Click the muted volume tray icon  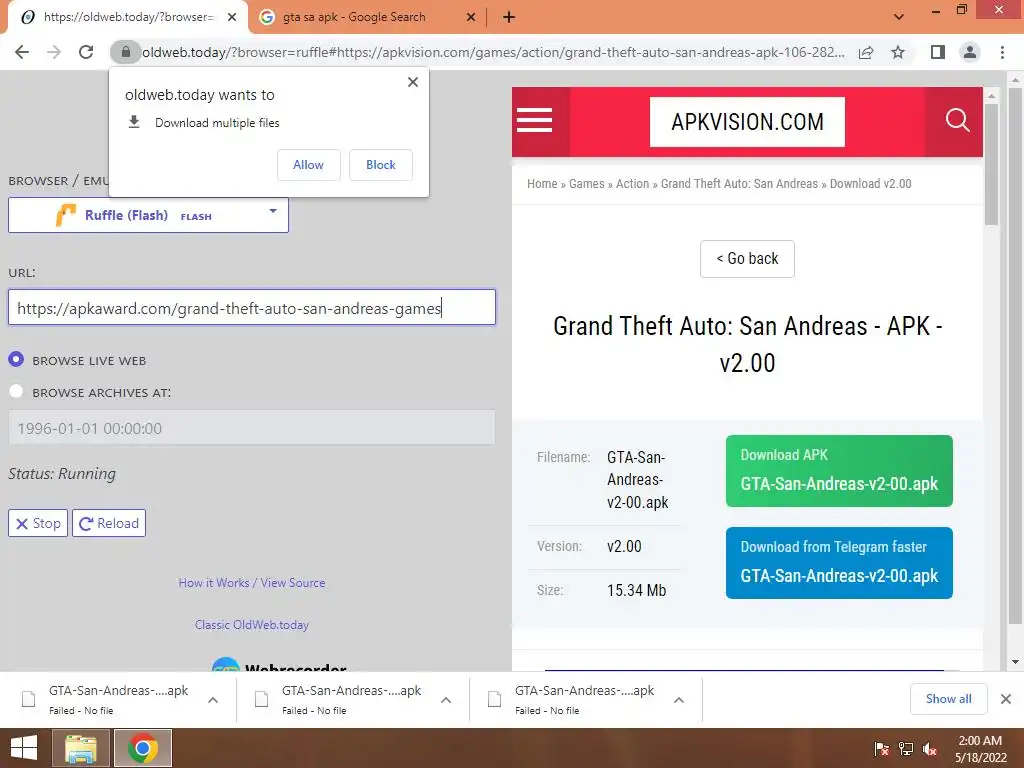930,749
